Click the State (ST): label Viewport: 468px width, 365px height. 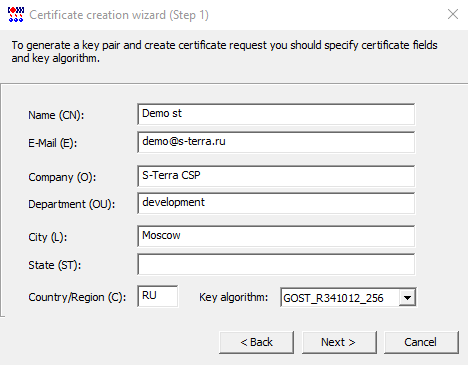click(x=54, y=265)
